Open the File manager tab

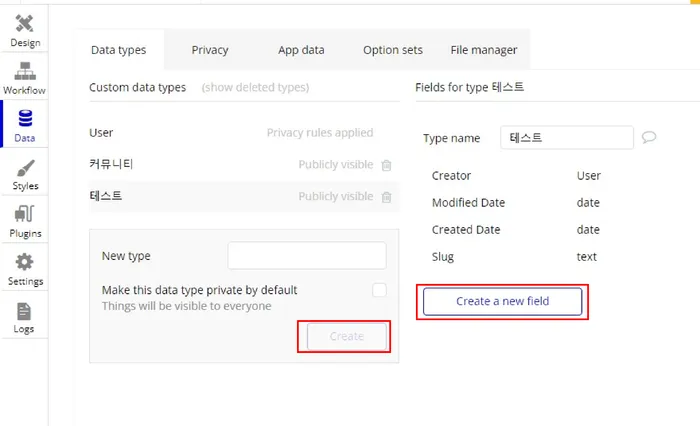point(484,50)
